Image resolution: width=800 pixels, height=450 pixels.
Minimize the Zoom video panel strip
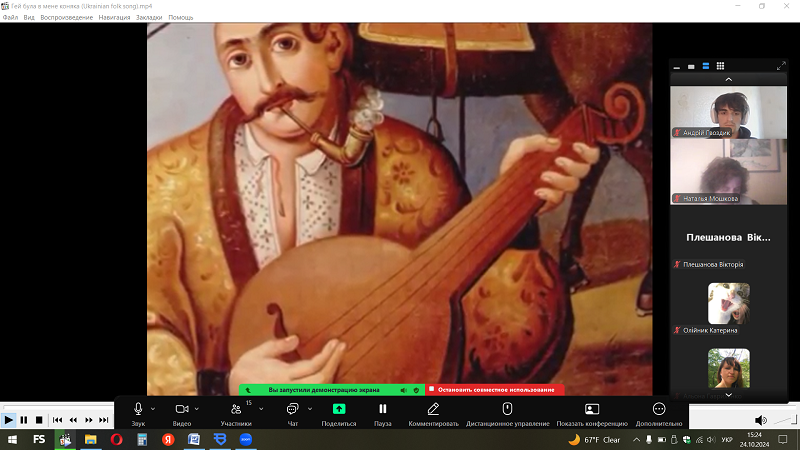pos(677,66)
